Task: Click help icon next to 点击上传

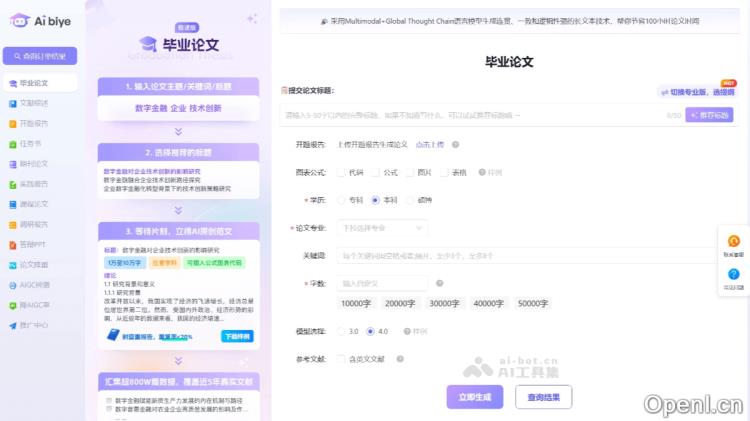Action: click(x=455, y=144)
